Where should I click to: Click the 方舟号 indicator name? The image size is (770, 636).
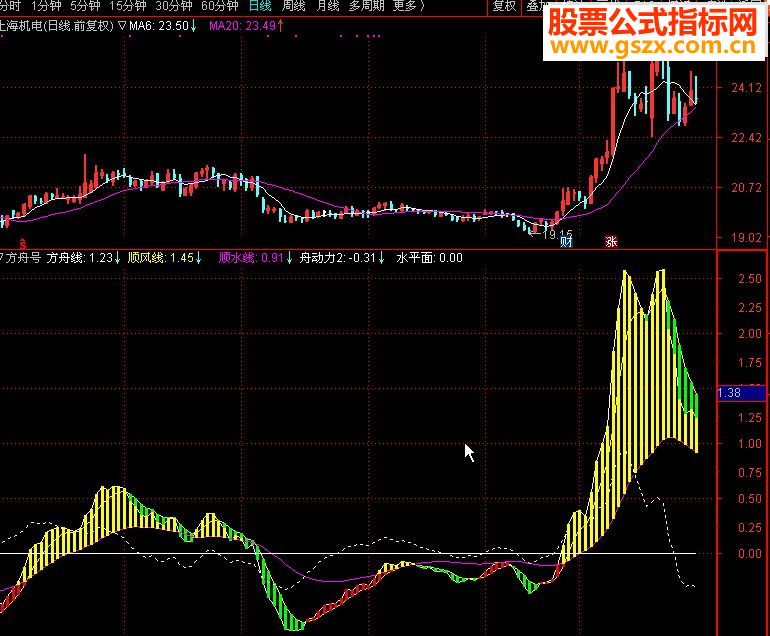pyautogui.click(x=23, y=257)
